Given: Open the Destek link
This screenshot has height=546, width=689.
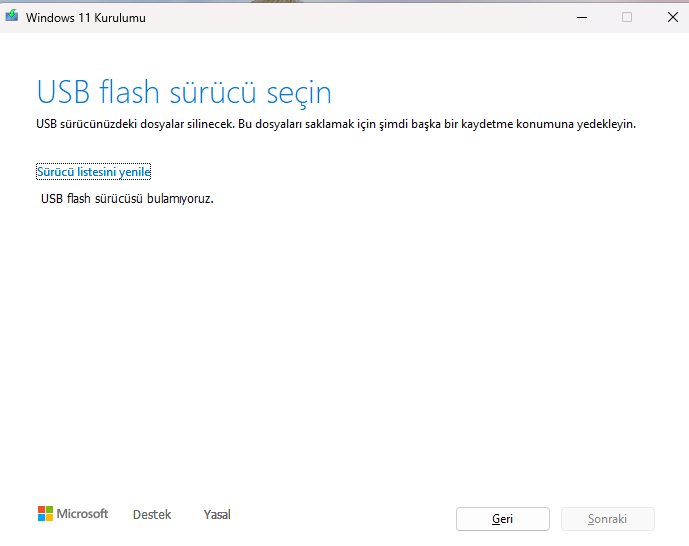Looking at the screenshot, I should pyautogui.click(x=152, y=514).
